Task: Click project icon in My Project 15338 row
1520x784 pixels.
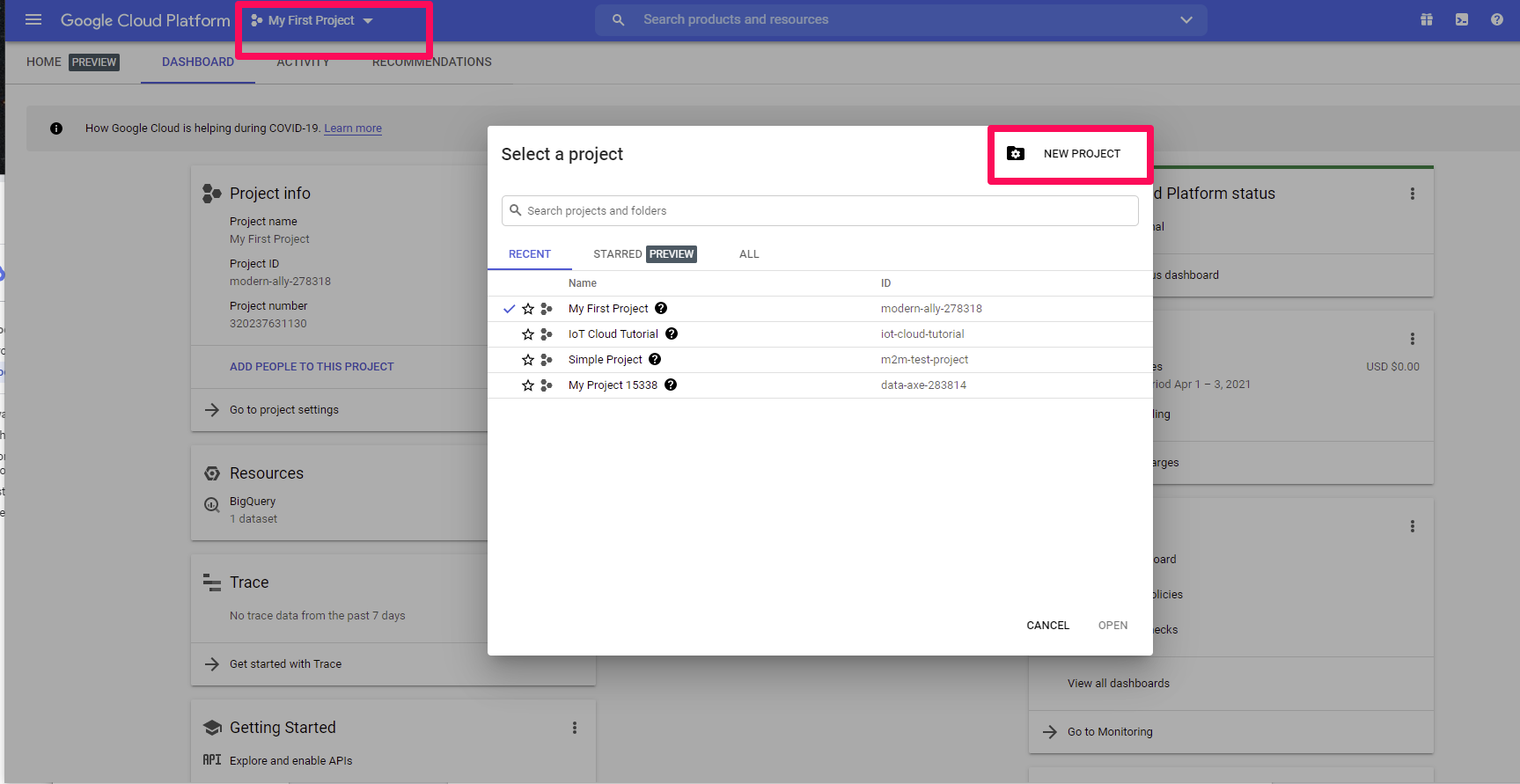Action: coord(547,385)
